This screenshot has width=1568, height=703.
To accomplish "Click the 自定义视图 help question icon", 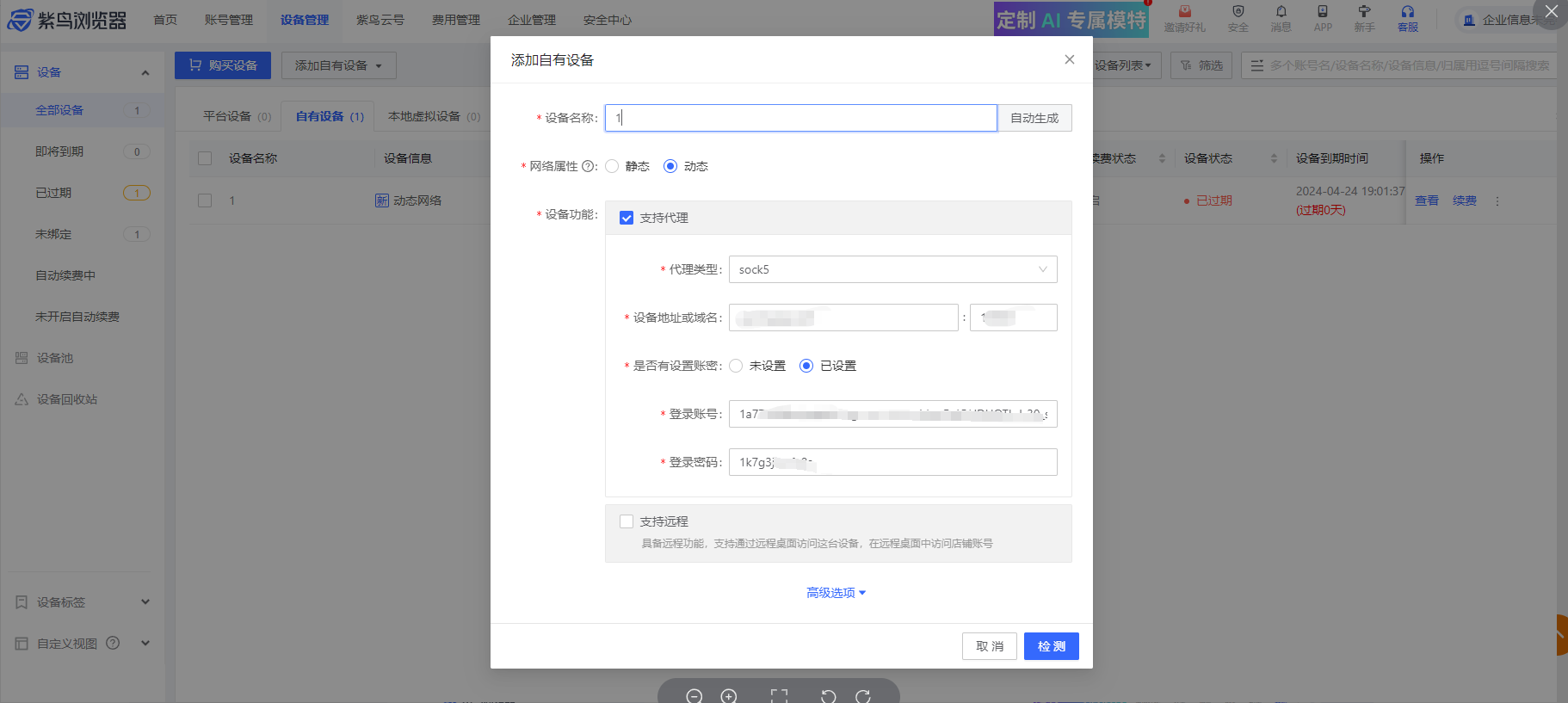I will [x=113, y=643].
